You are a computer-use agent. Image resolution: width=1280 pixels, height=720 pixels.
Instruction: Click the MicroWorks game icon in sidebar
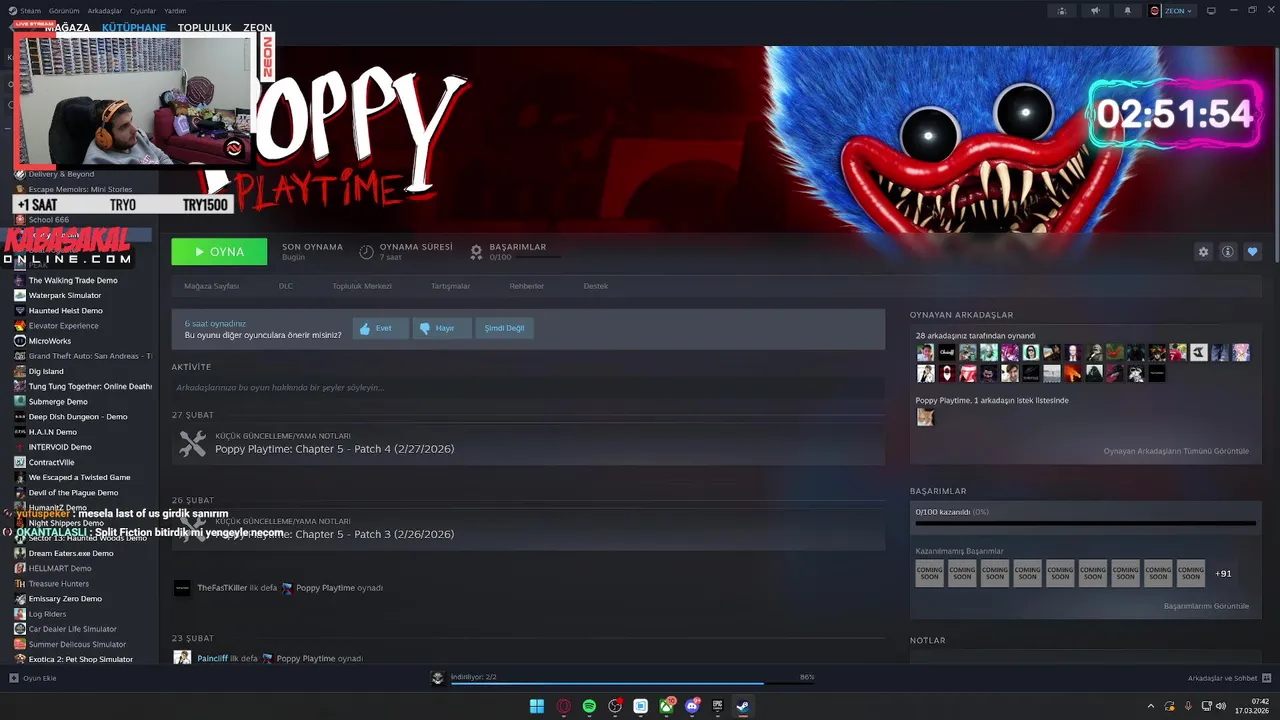(20, 341)
